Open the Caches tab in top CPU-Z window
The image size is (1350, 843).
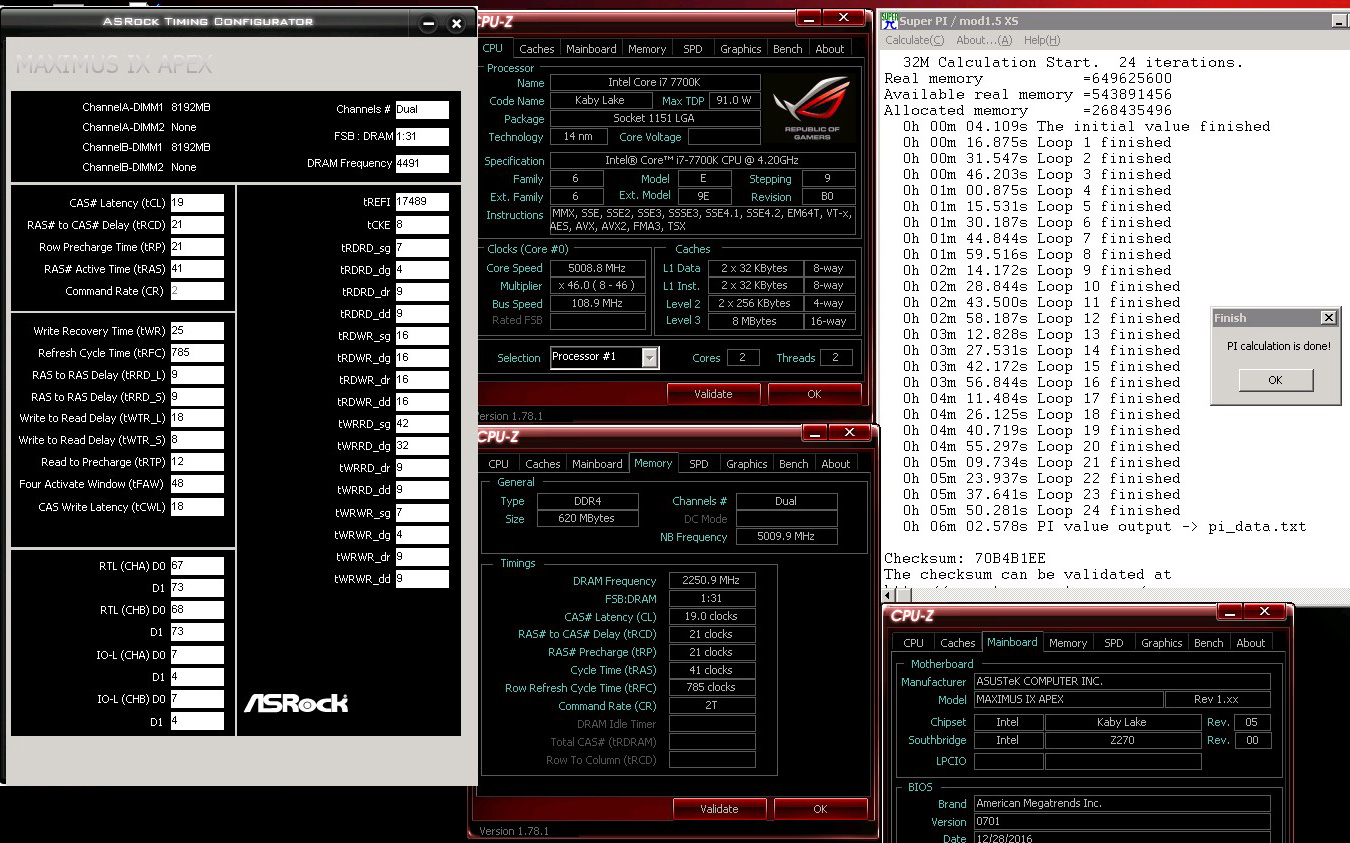(536, 49)
